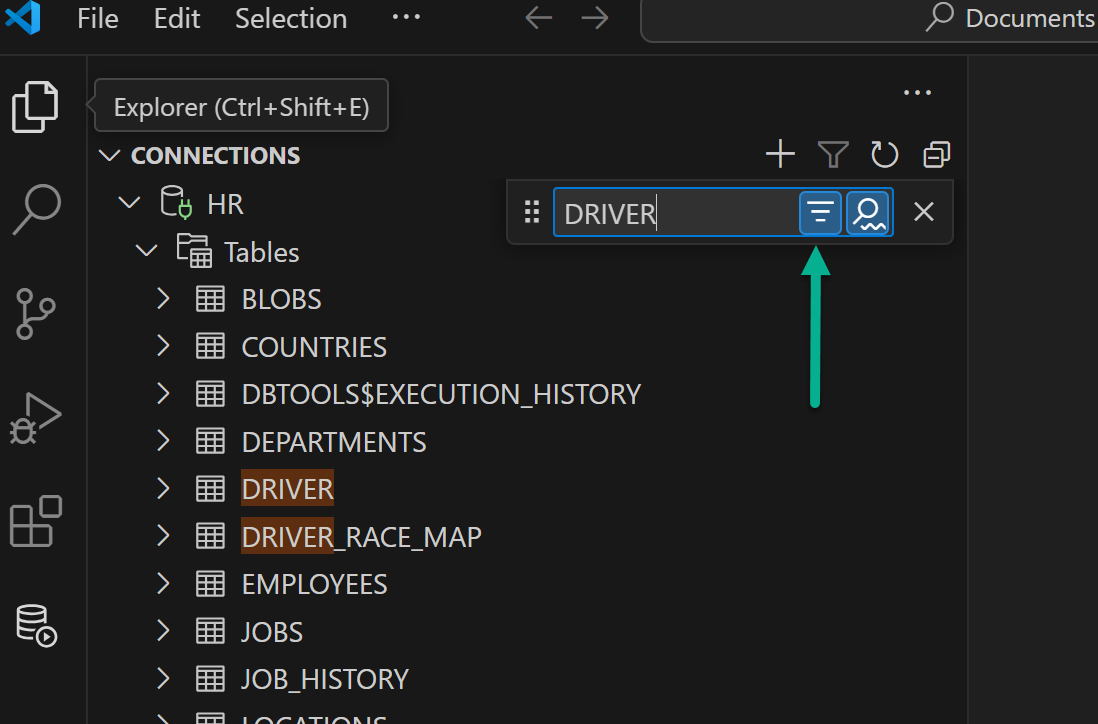The width and height of the screenshot is (1098, 724).
Task: Select the EMPLOYEES table
Action: (314, 584)
